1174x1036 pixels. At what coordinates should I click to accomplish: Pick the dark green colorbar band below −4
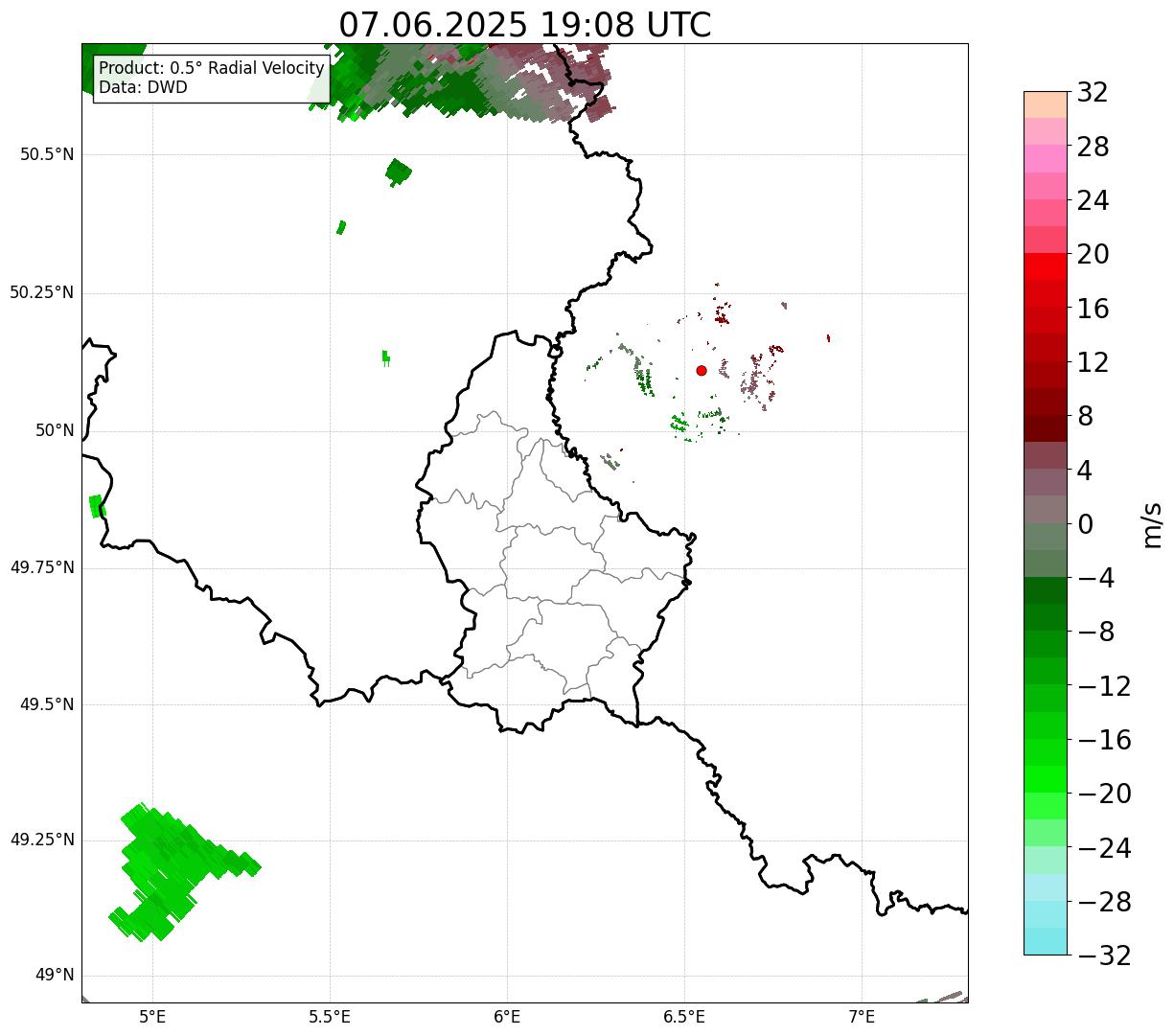[1046, 591]
